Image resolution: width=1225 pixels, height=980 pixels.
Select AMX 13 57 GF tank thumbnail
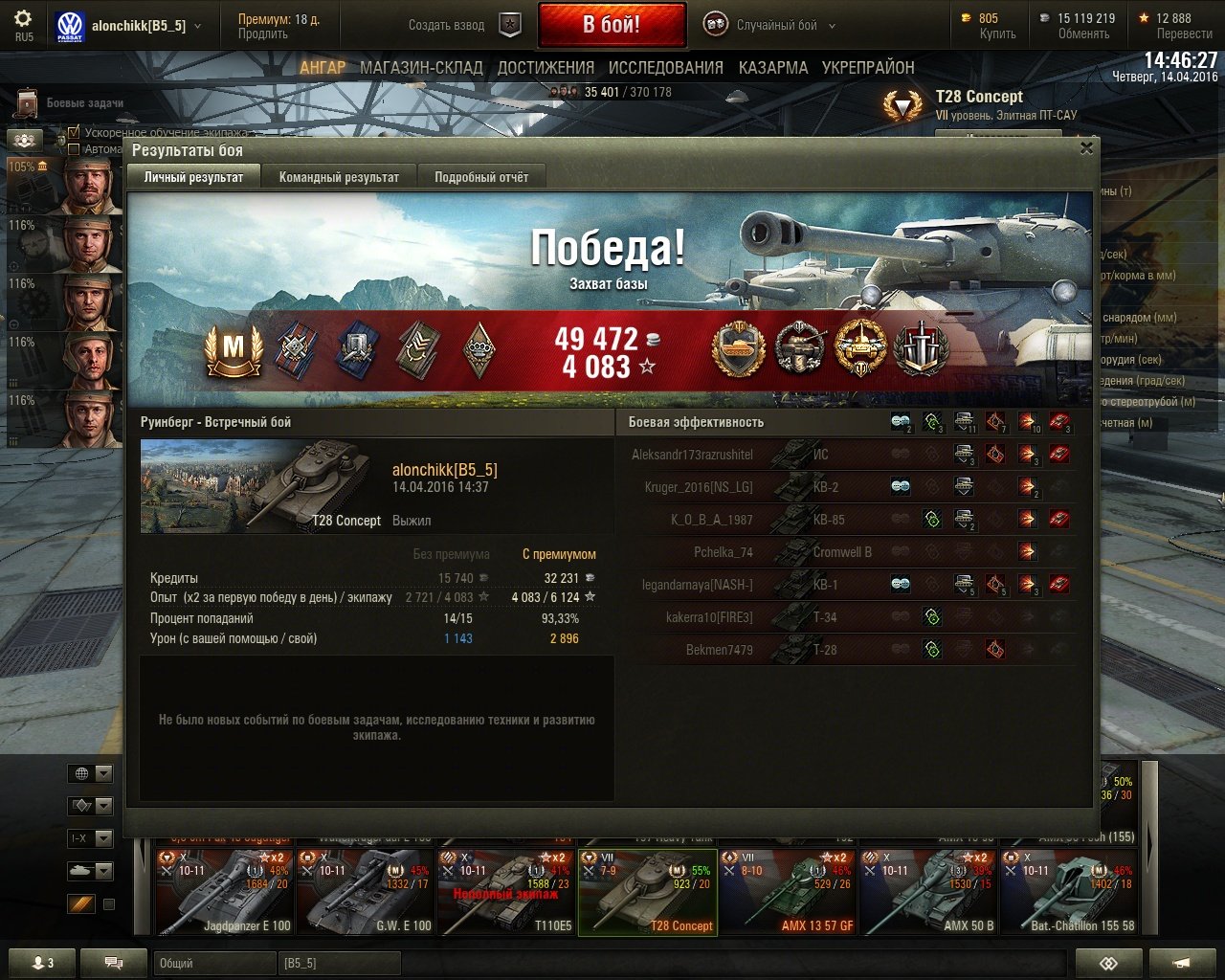[788, 892]
